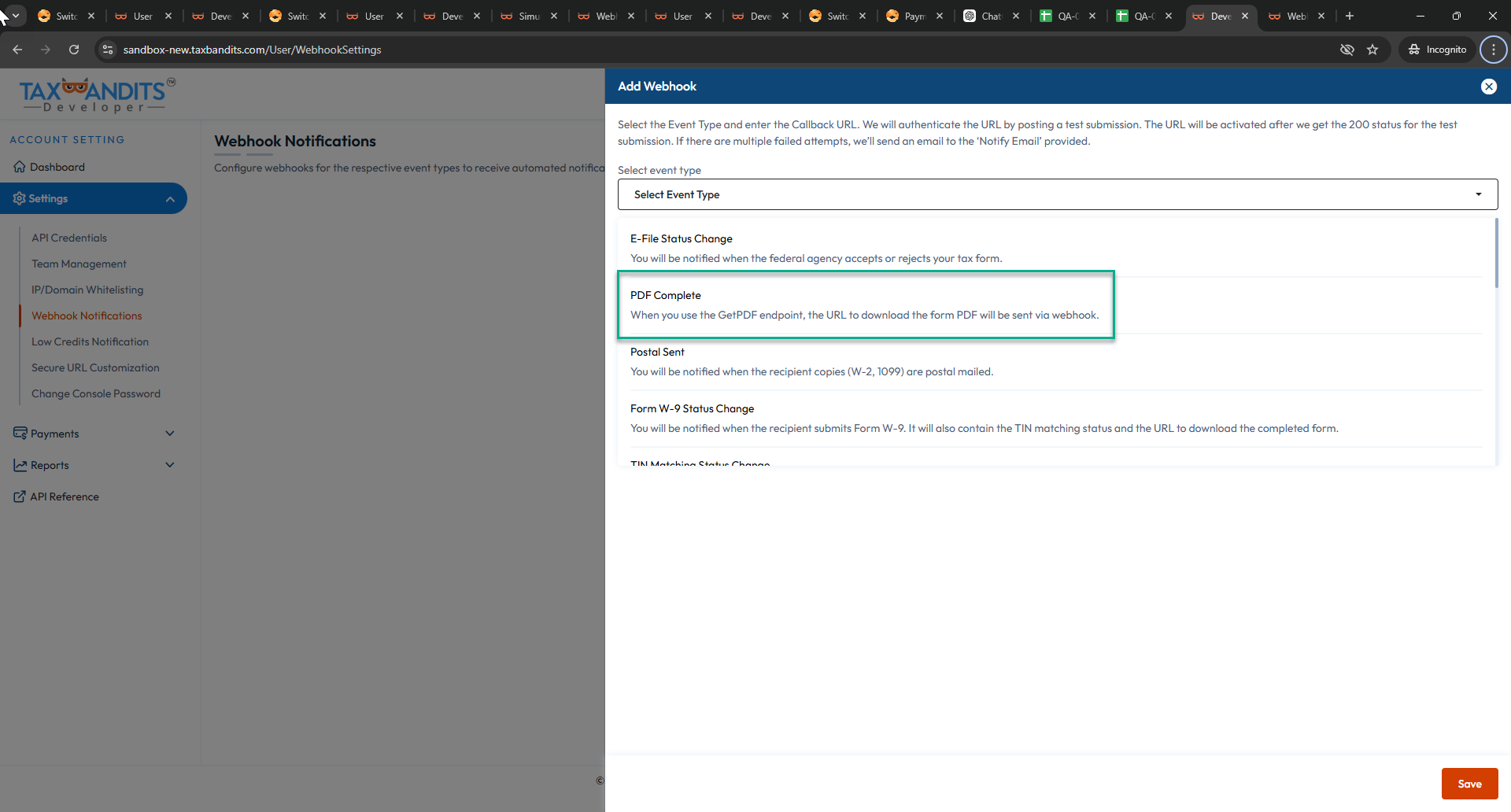
Task: Click Settings label in sidebar
Action: pyautogui.click(x=48, y=198)
